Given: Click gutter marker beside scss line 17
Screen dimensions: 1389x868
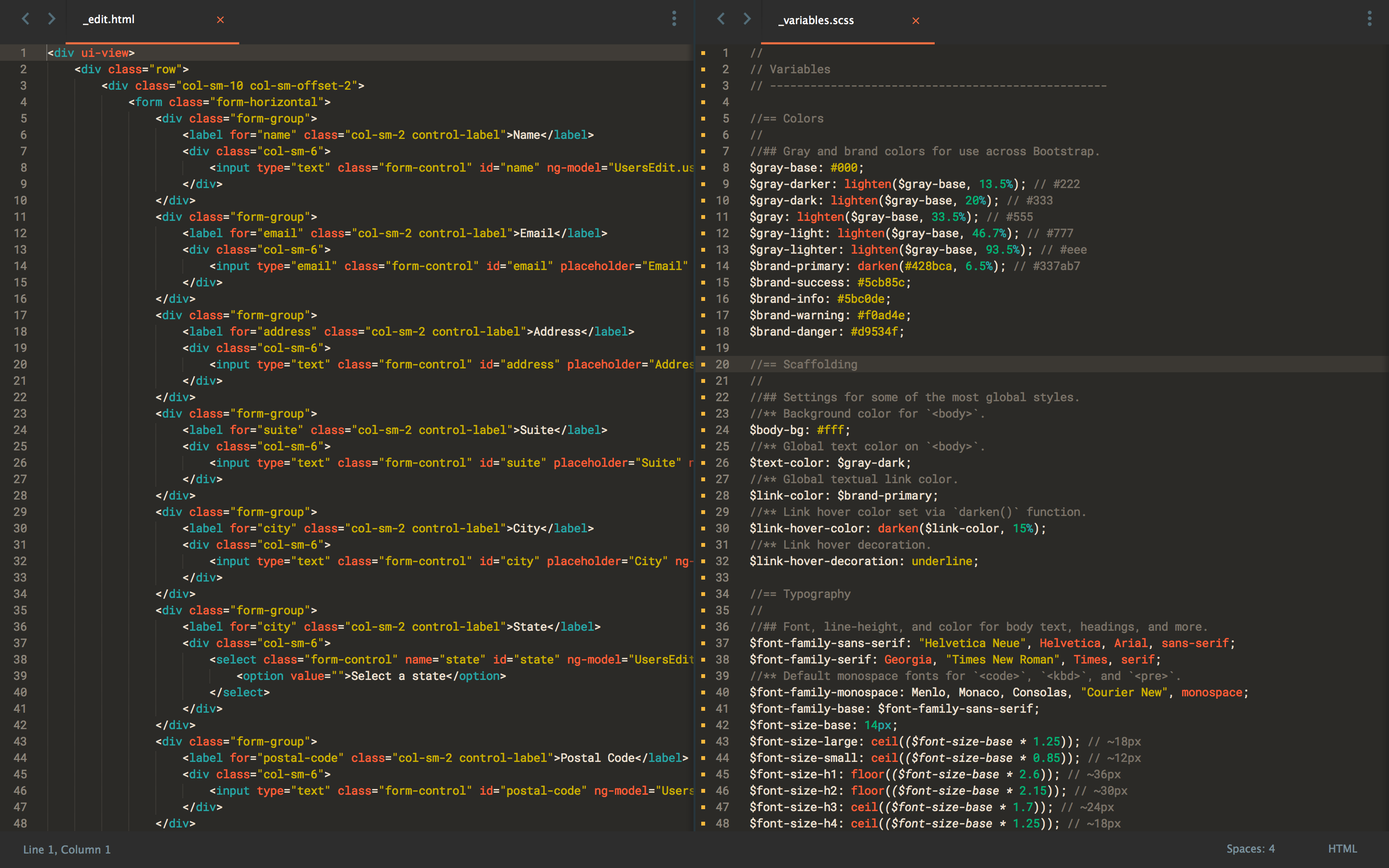Looking at the screenshot, I should click(x=703, y=315).
